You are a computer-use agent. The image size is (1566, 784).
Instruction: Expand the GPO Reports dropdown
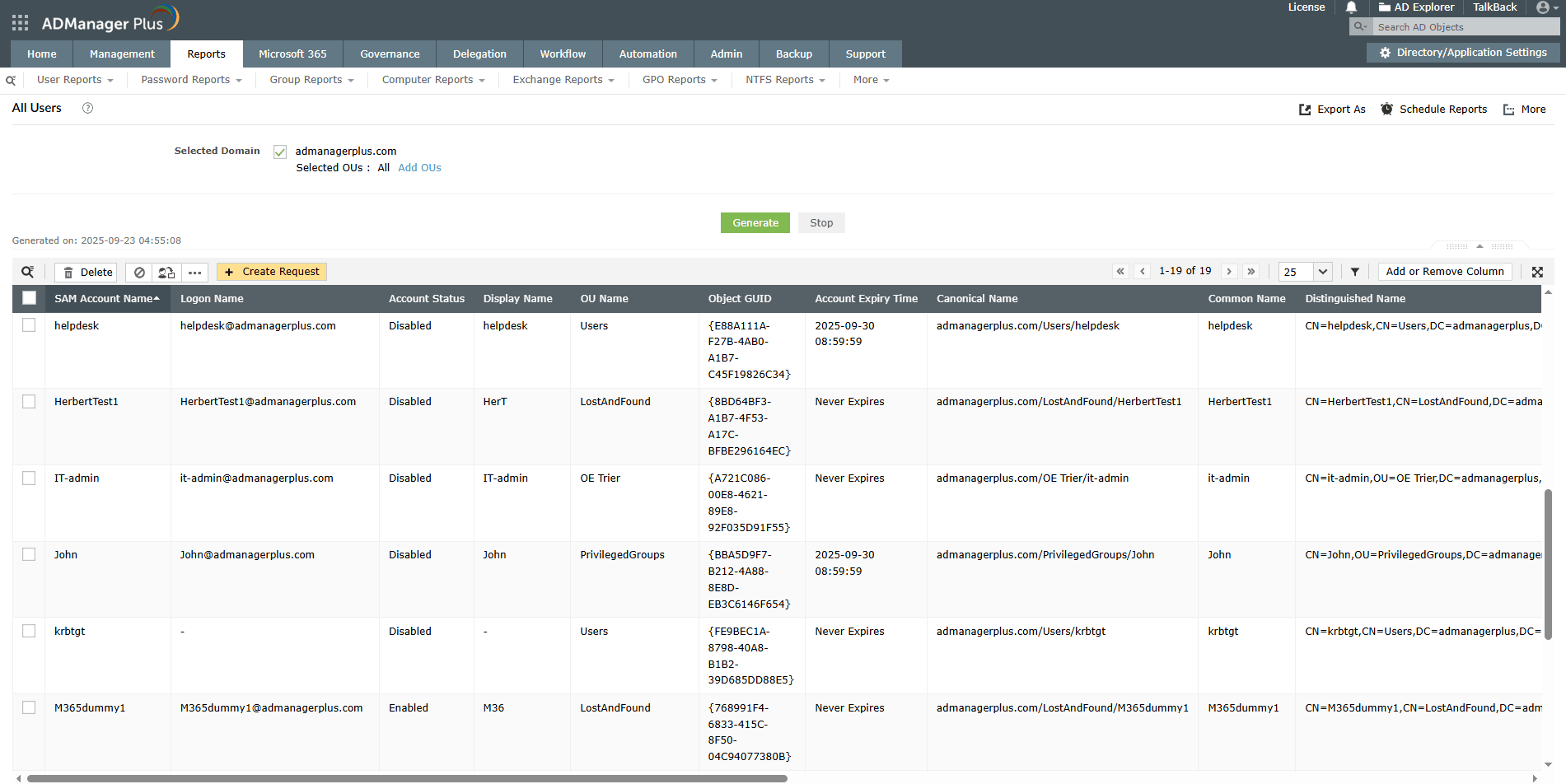click(680, 80)
